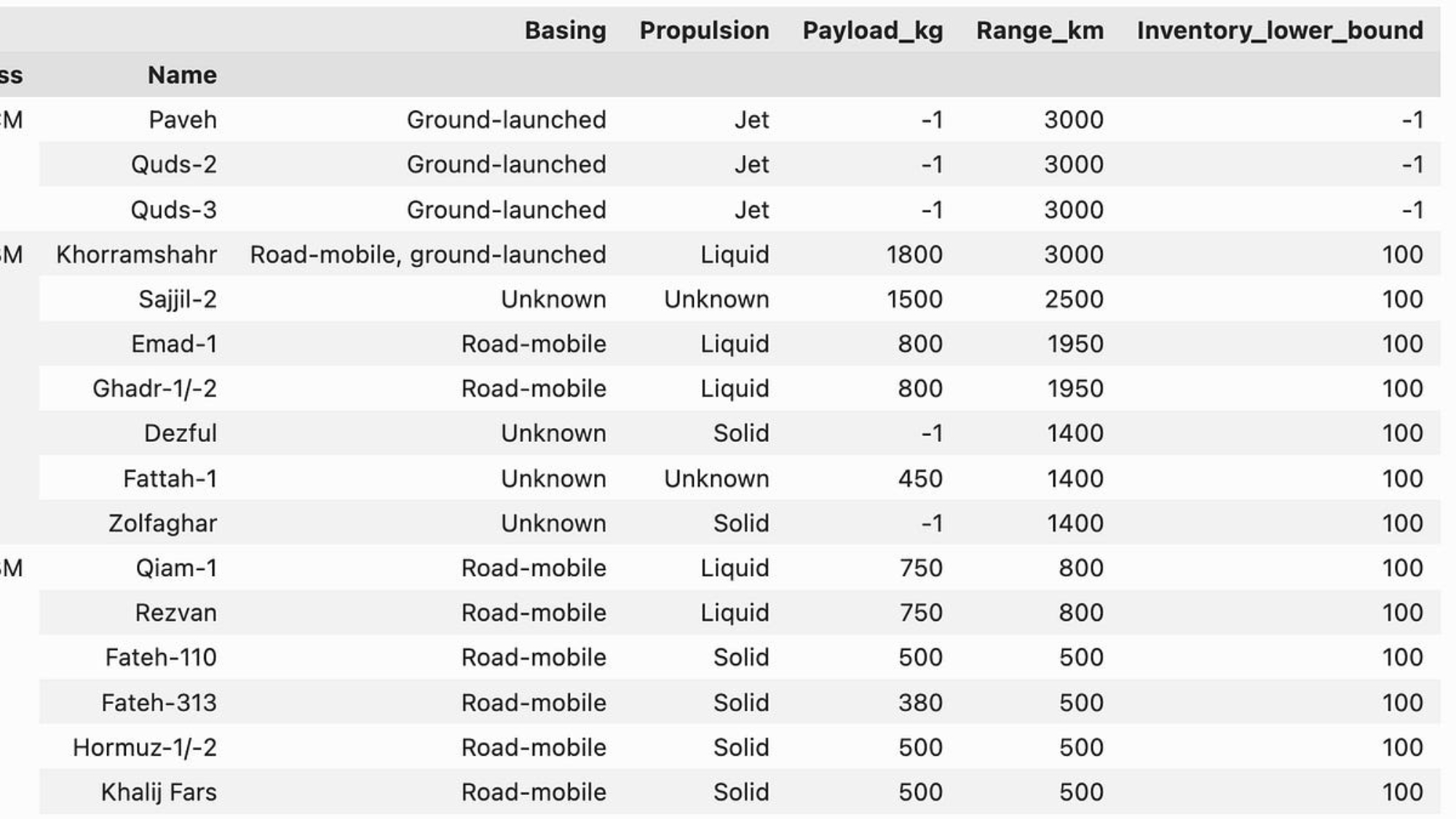Select the Zolfaghar name cell
The width and height of the screenshot is (1456, 819).
[162, 523]
